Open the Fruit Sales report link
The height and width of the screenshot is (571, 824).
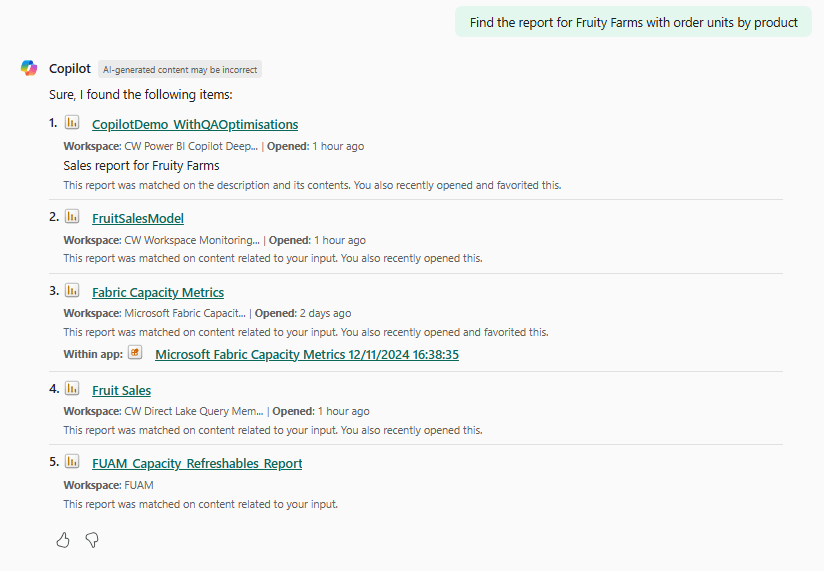click(121, 390)
